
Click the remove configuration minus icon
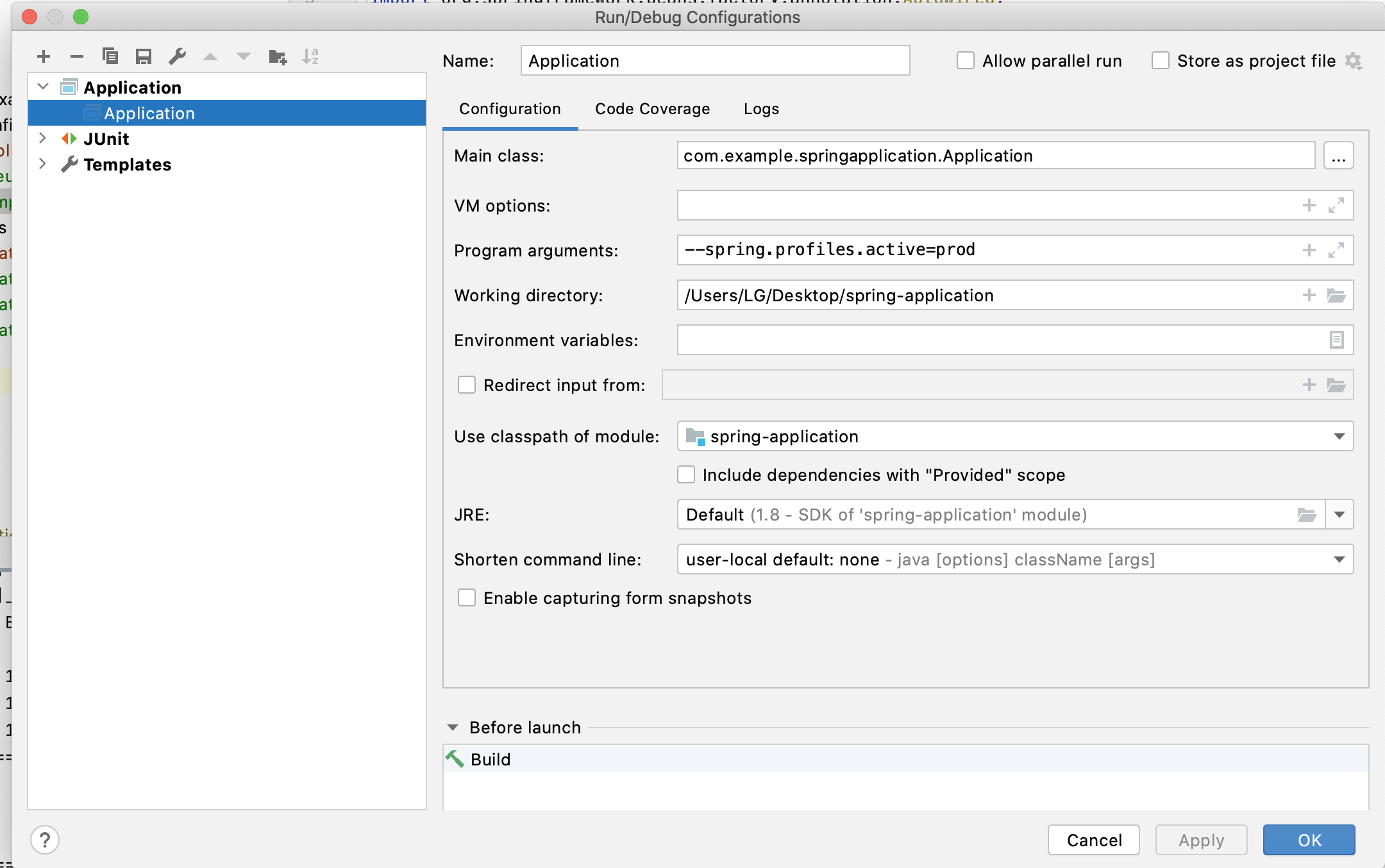coord(77,57)
